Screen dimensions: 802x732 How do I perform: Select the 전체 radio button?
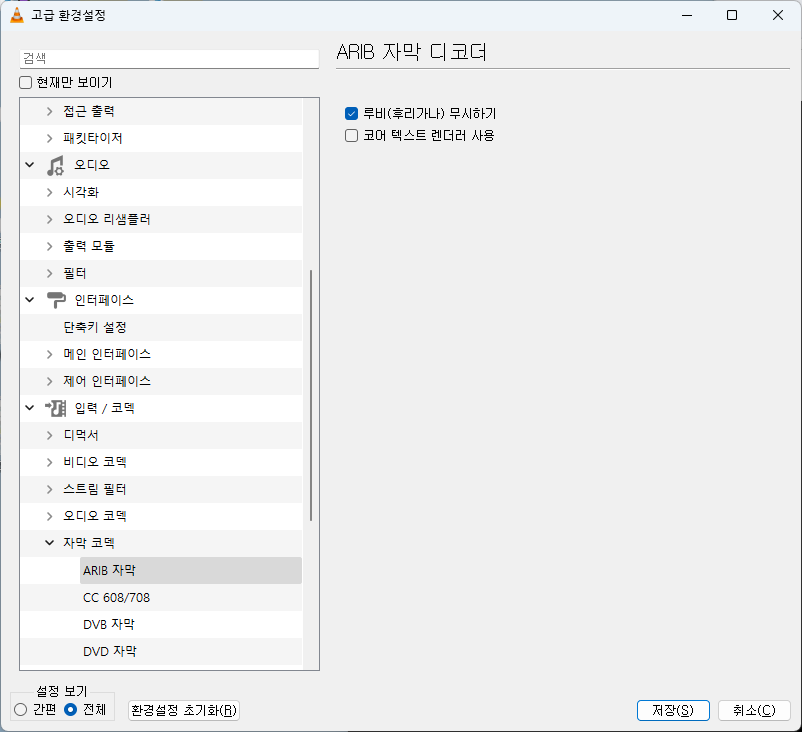click(x=71, y=709)
